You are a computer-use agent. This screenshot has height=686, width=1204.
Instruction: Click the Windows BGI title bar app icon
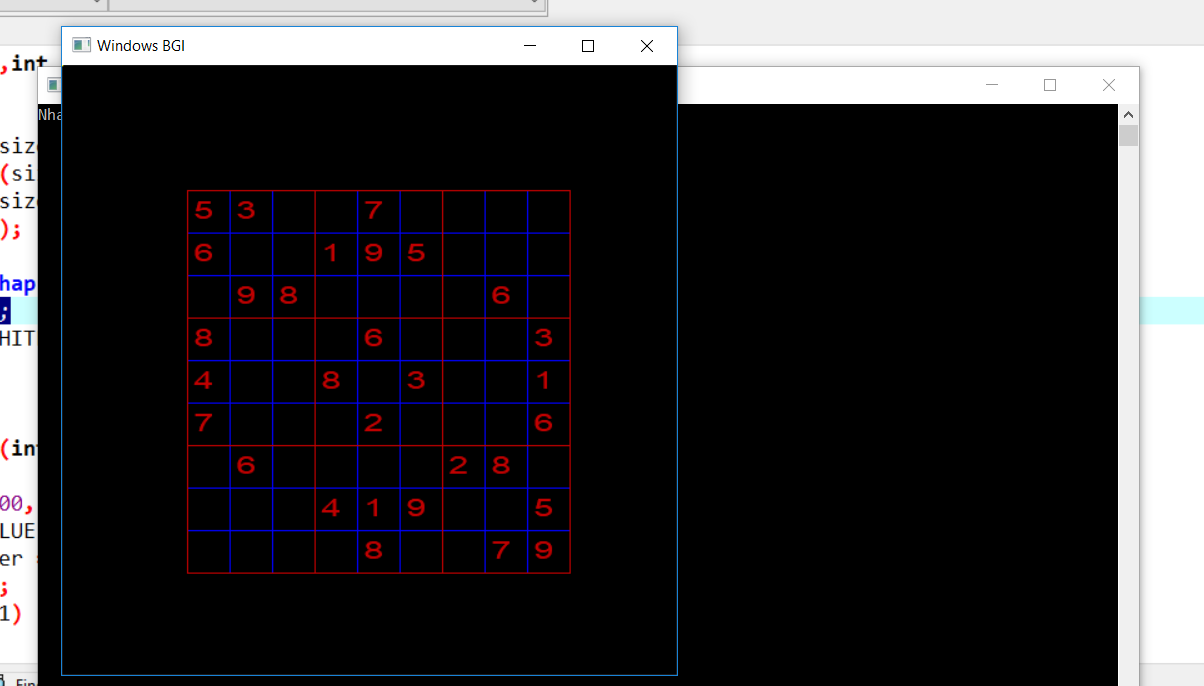click(x=81, y=46)
